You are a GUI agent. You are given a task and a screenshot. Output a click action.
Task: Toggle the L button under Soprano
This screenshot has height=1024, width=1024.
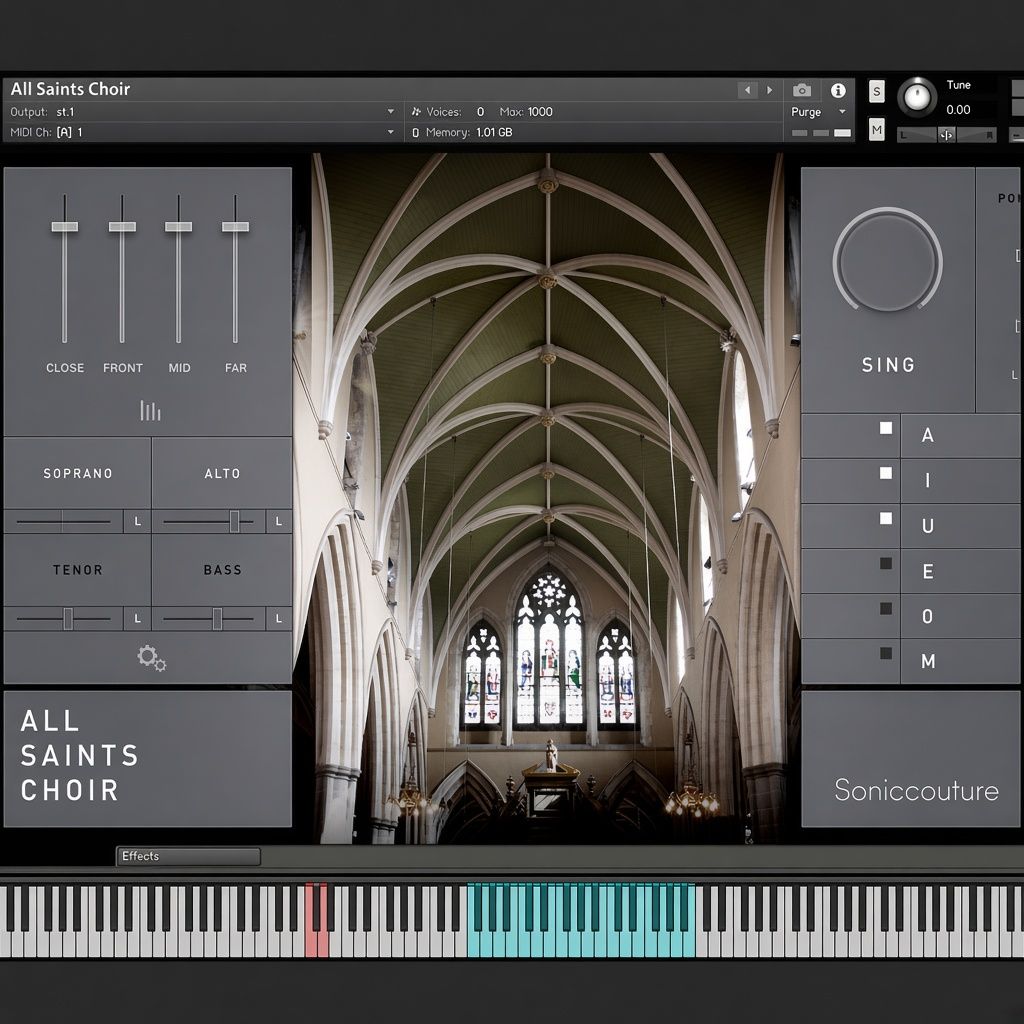coord(137,522)
